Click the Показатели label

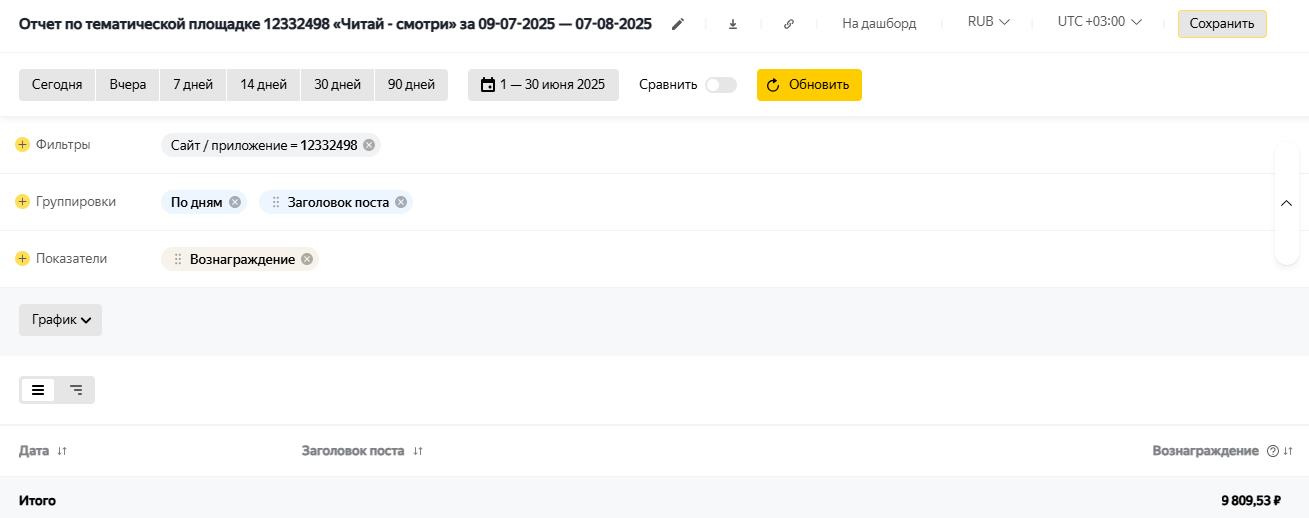click(71, 259)
